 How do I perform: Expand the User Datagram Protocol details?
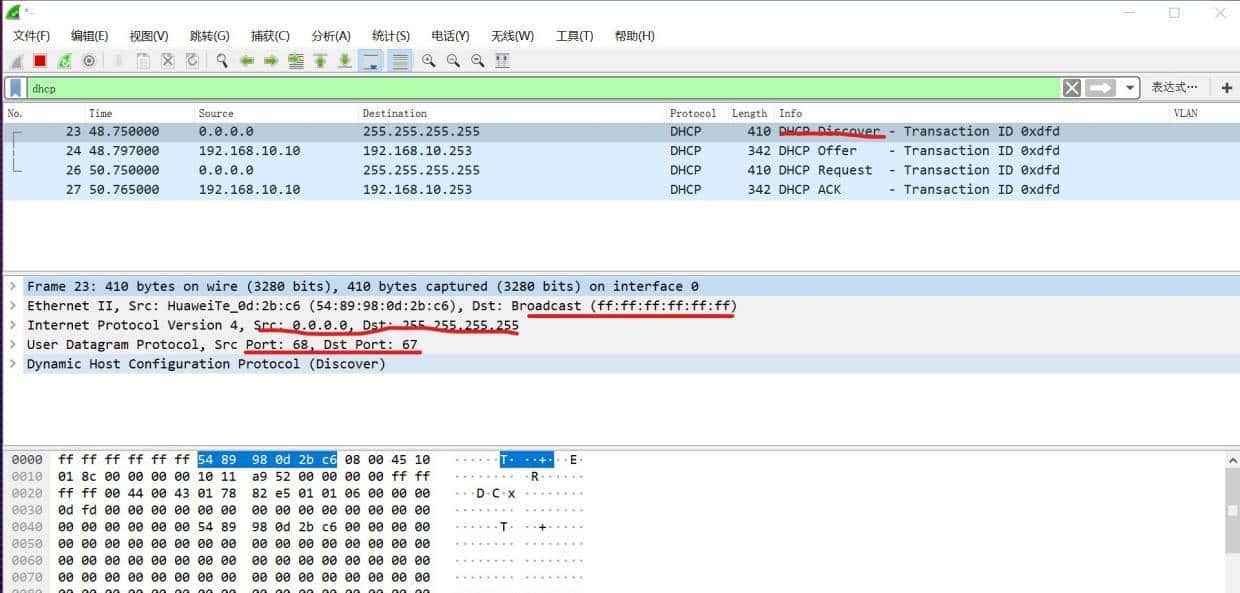pyautogui.click(x=11, y=344)
